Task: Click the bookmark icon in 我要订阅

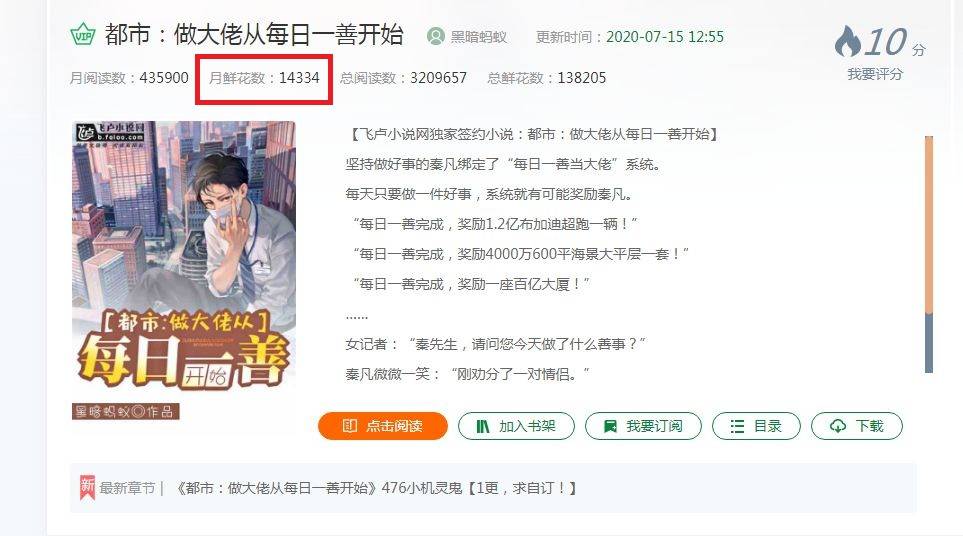Action: [x=610, y=426]
